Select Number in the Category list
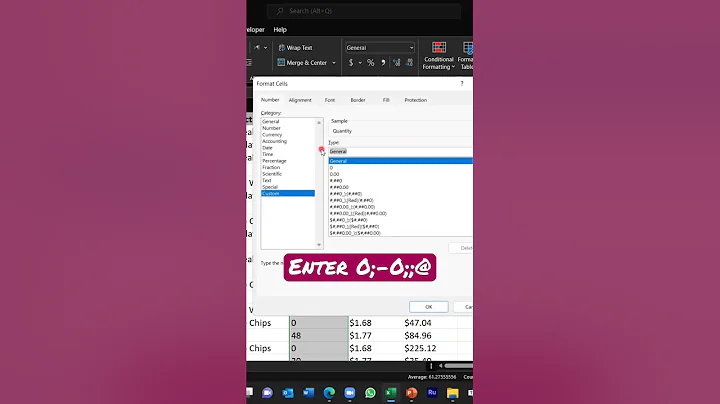 (288, 128)
